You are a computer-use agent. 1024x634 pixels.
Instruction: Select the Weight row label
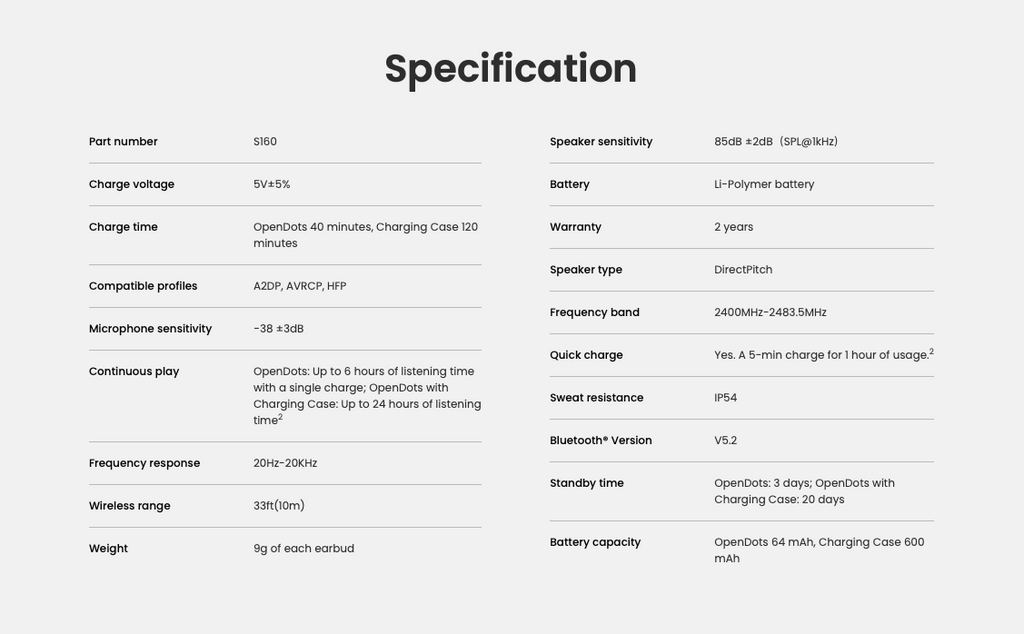coord(108,548)
